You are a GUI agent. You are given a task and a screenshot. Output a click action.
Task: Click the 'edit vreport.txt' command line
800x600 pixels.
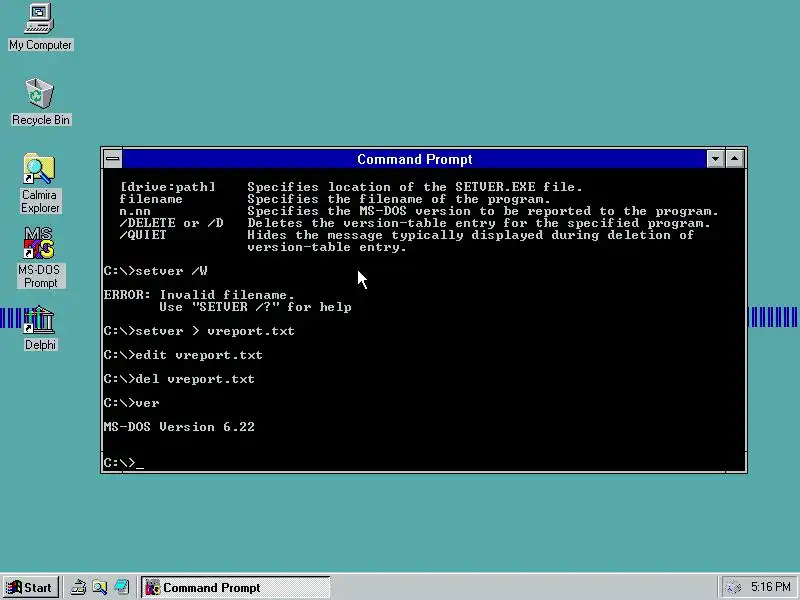point(183,355)
